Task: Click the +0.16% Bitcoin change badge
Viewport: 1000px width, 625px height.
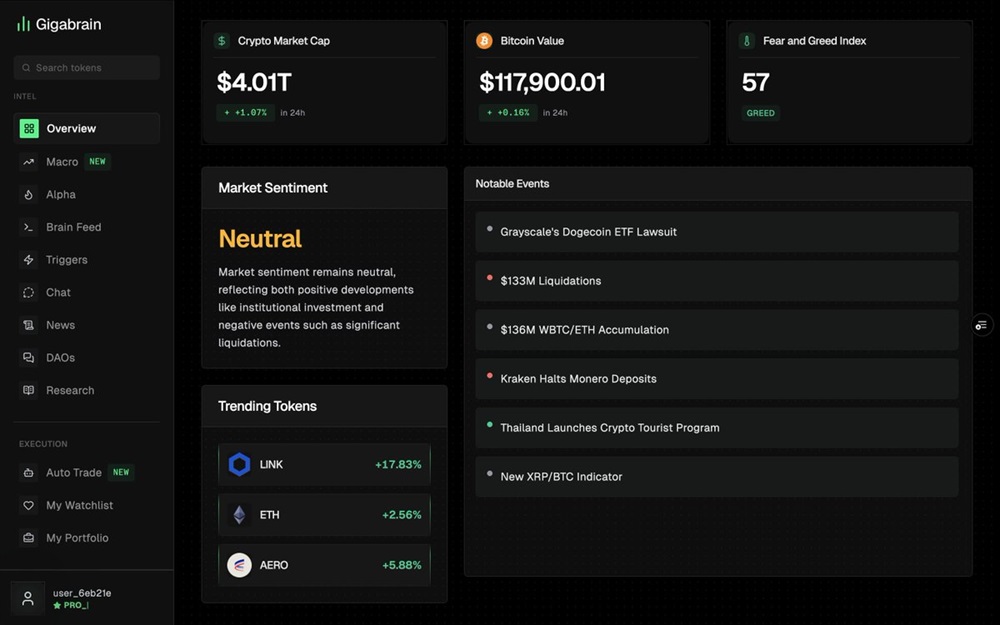Action: [508, 113]
